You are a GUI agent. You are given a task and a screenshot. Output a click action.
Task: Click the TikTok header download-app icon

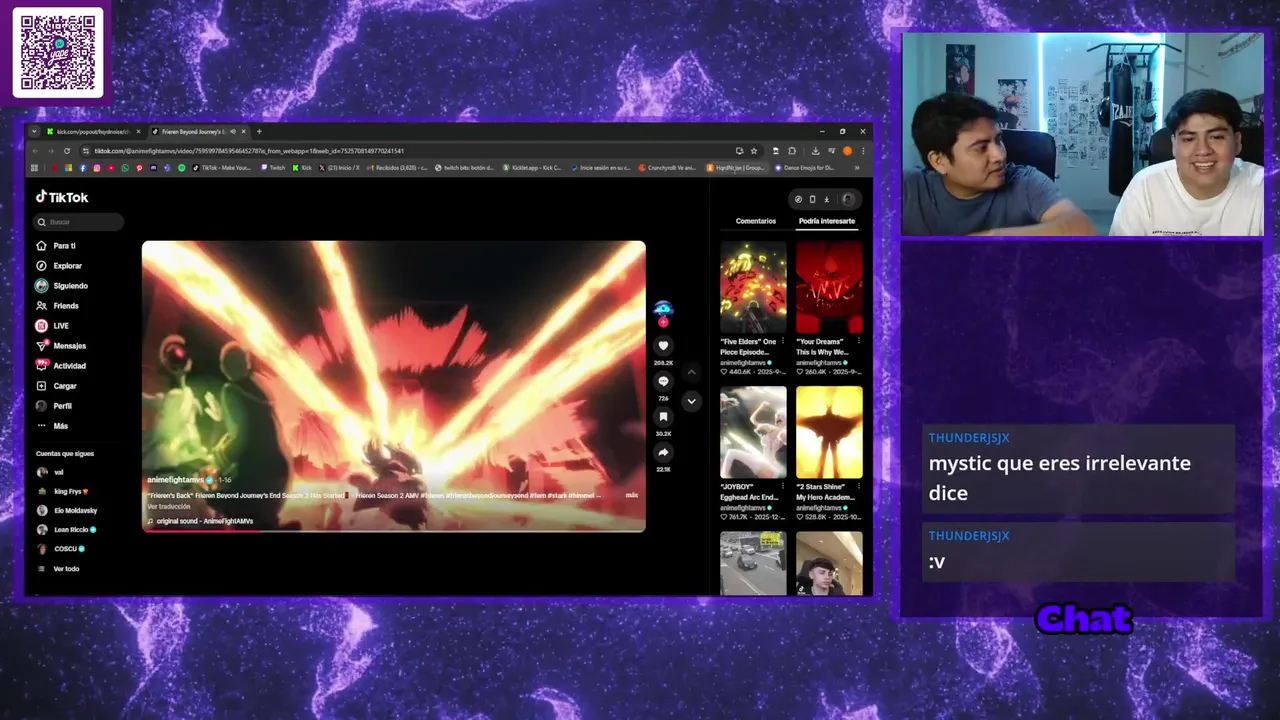click(826, 199)
